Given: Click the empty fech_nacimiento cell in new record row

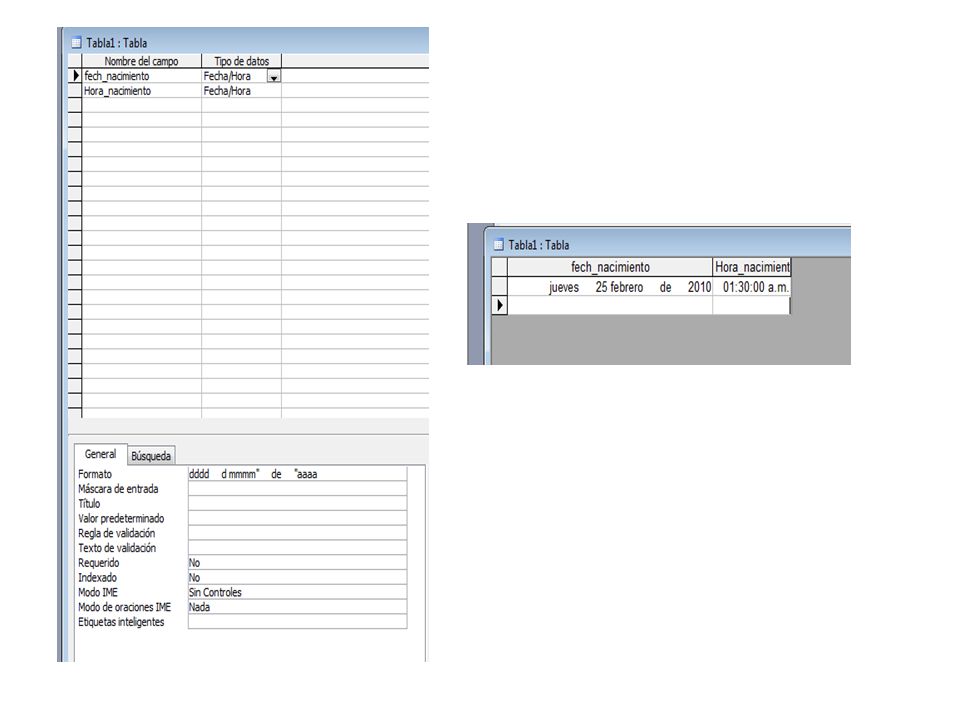Looking at the screenshot, I should coord(610,305).
